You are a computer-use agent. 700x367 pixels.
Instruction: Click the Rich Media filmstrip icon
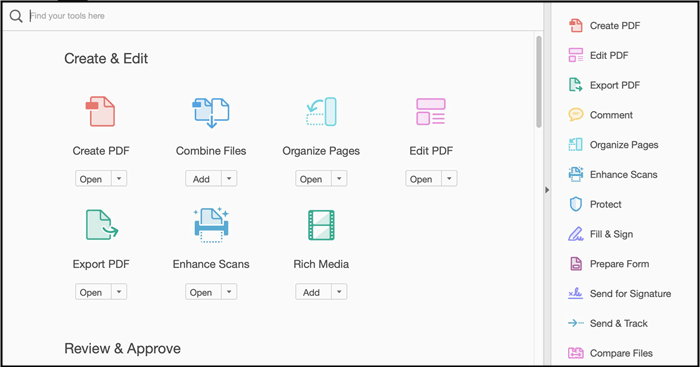click(x=321, y=225)
